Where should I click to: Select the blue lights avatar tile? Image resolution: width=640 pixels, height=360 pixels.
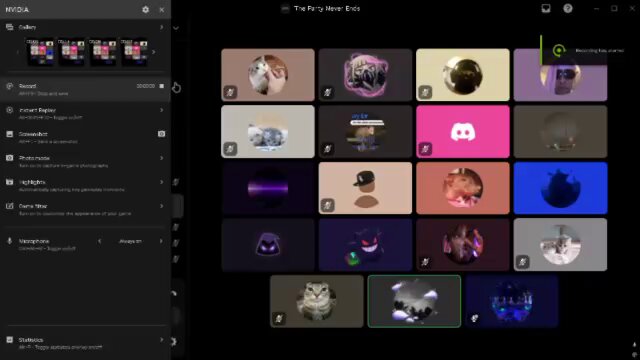point(512,301)
